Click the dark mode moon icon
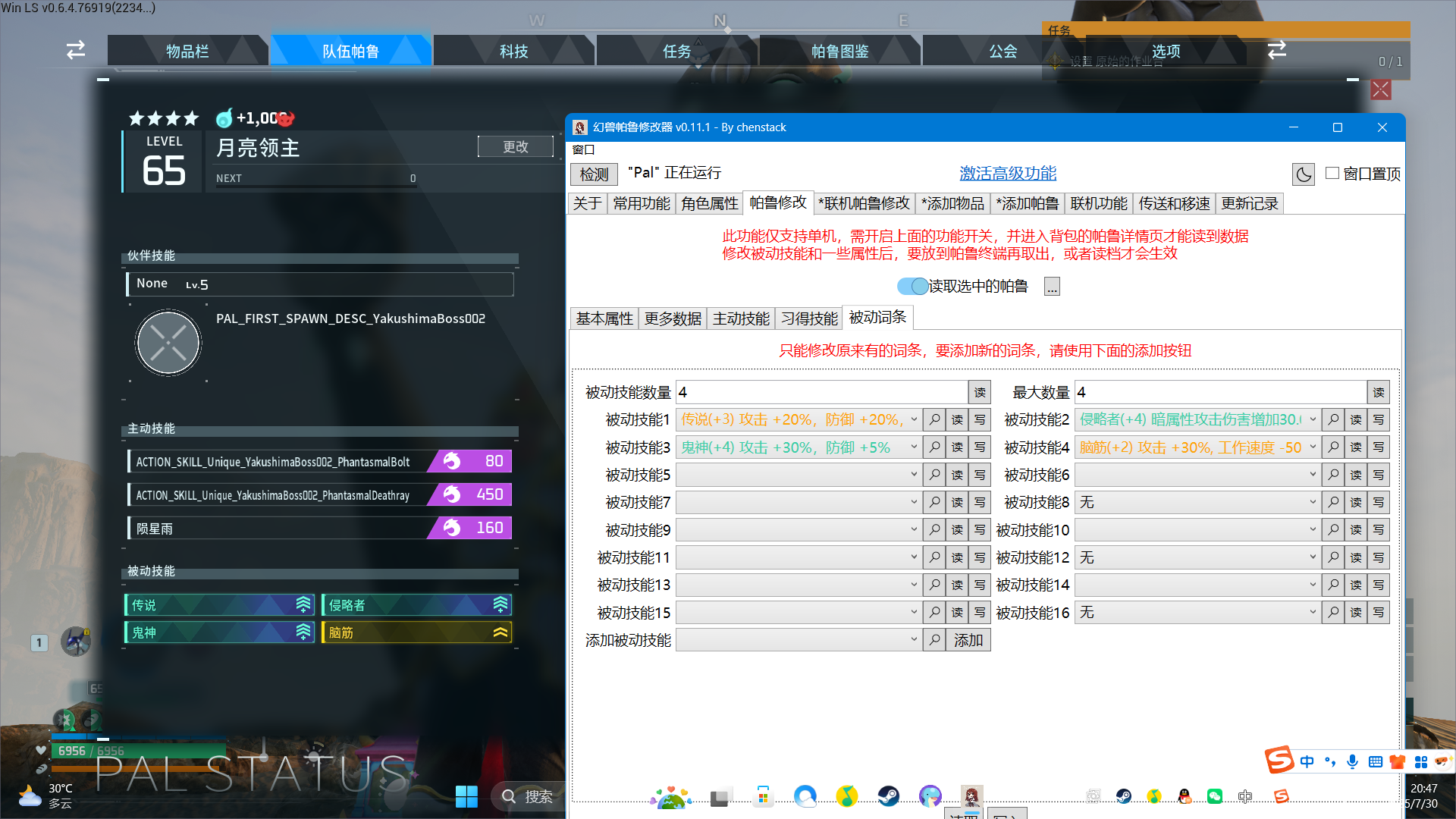This screenshot has height=819, width=1456. [x=1303, y=174]
